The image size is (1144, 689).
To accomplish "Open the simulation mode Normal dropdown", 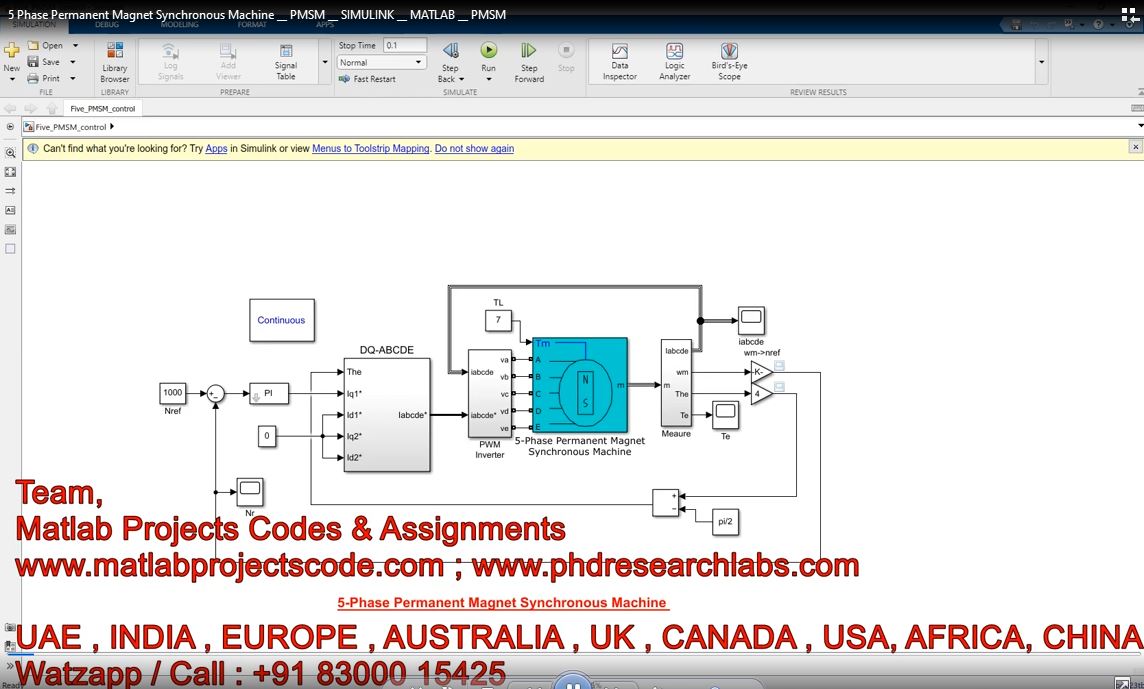I will 382,62.
